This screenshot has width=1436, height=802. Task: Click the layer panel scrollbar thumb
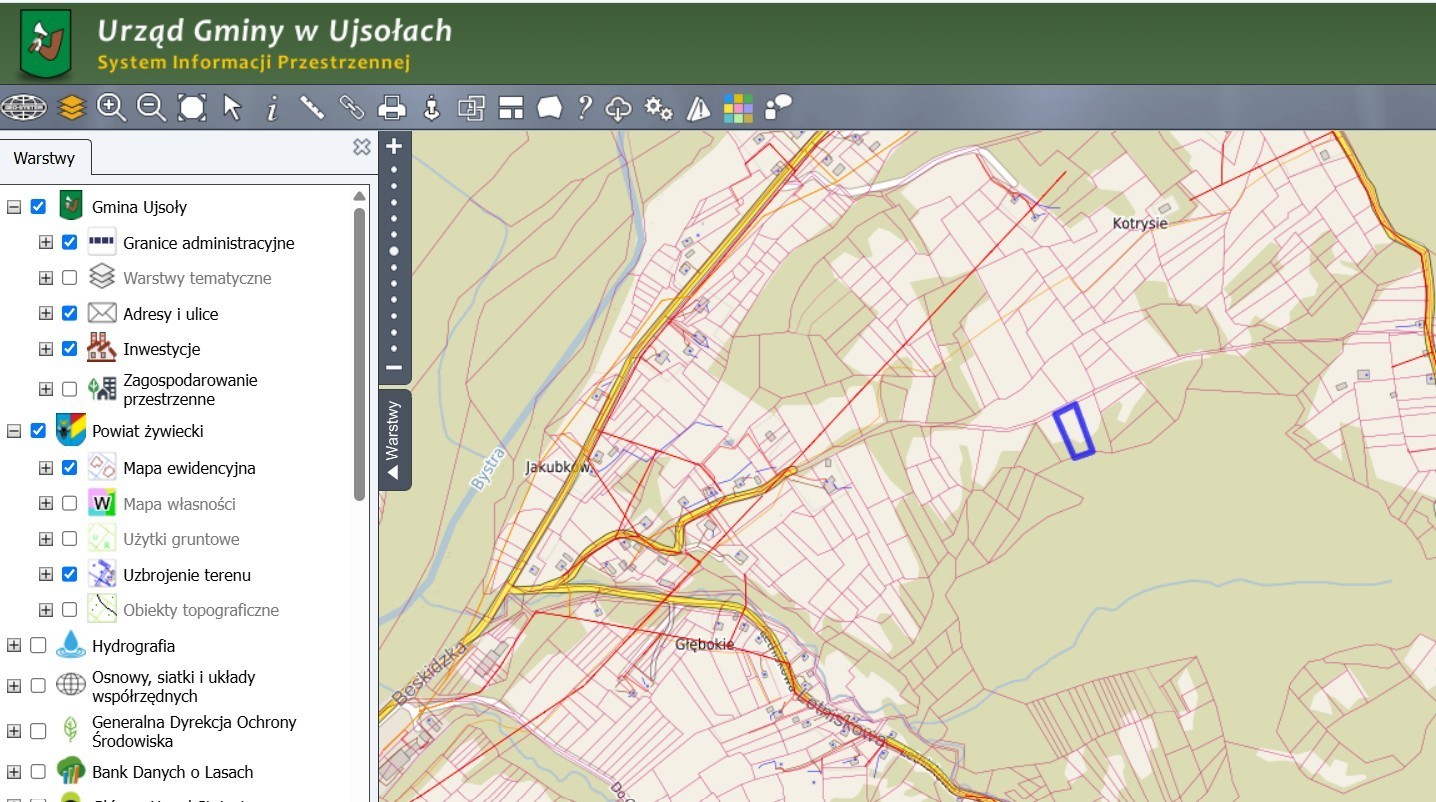click(x=360, y=354)
